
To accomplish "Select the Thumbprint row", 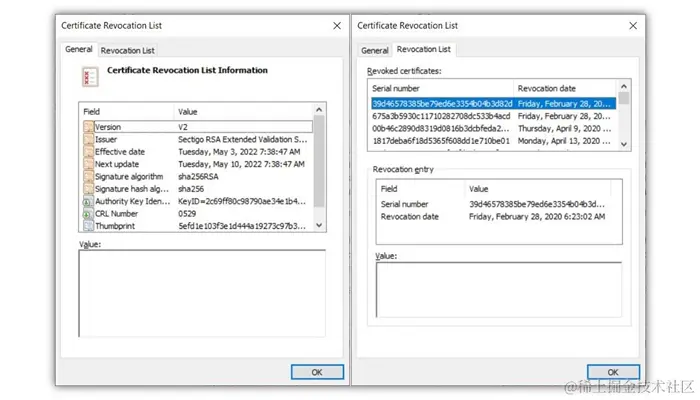I will [x=197, y=226].
